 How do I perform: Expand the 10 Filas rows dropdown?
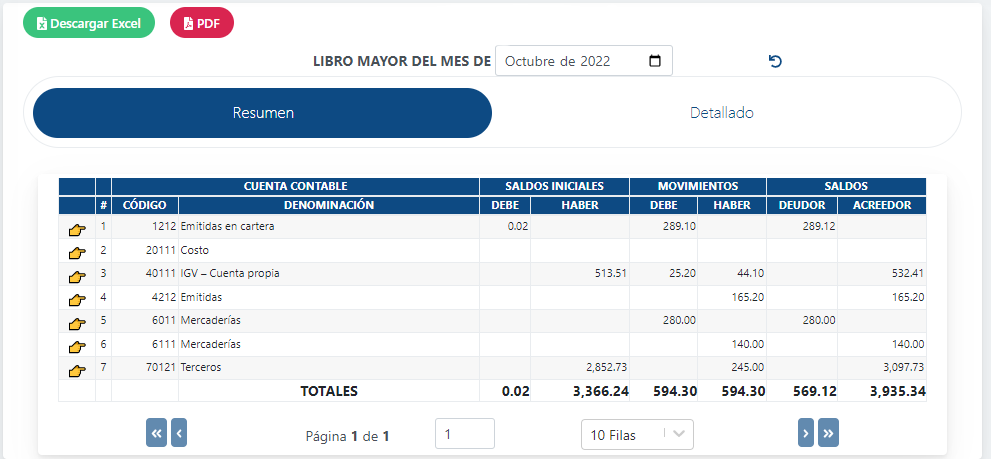pos(637,434)
